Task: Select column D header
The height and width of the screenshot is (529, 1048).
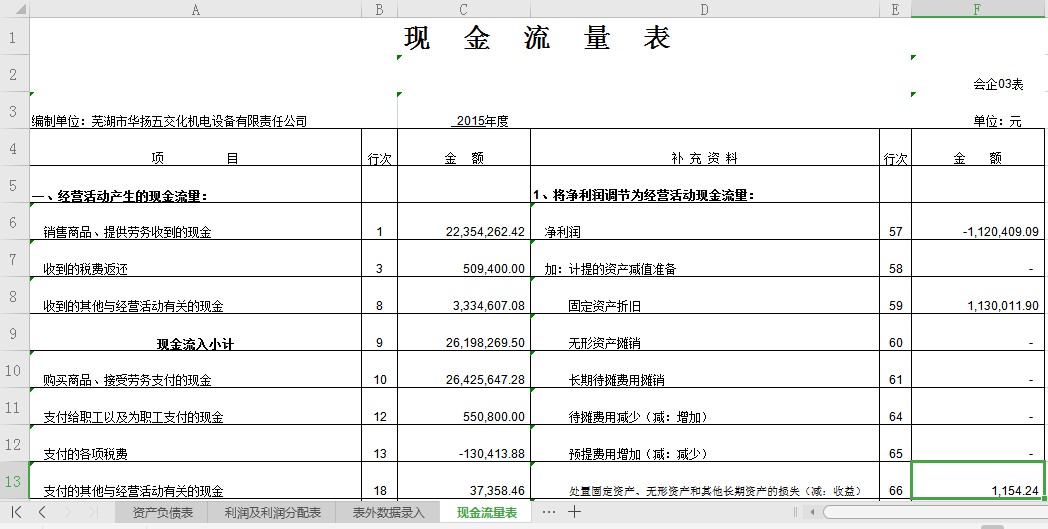Action: pyautogui.click(x=704, y=9)
